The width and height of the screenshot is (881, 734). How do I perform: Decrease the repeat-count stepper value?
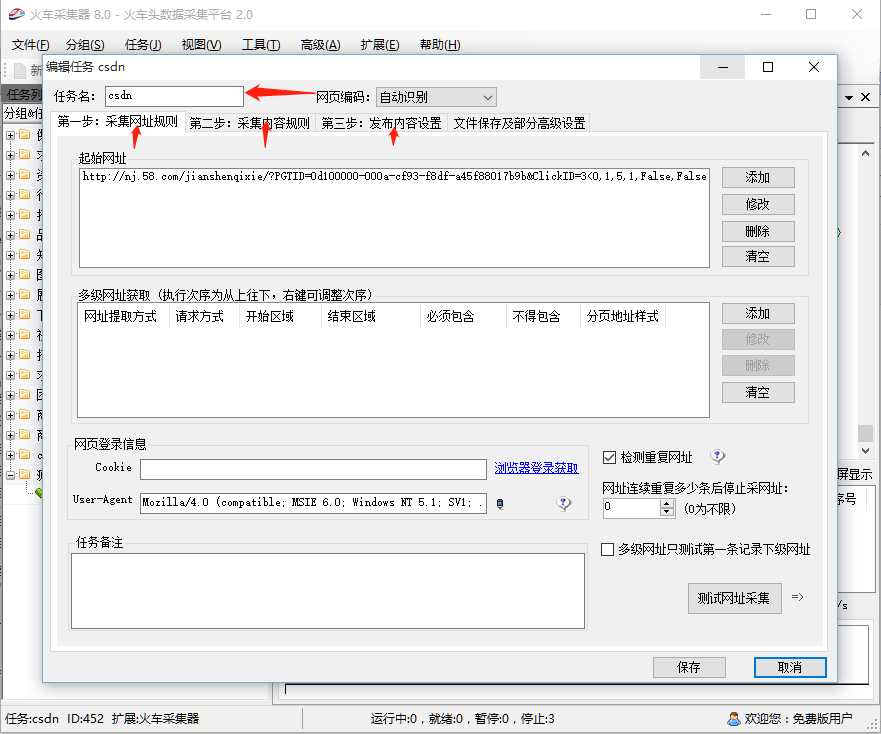tap(666, 512)
